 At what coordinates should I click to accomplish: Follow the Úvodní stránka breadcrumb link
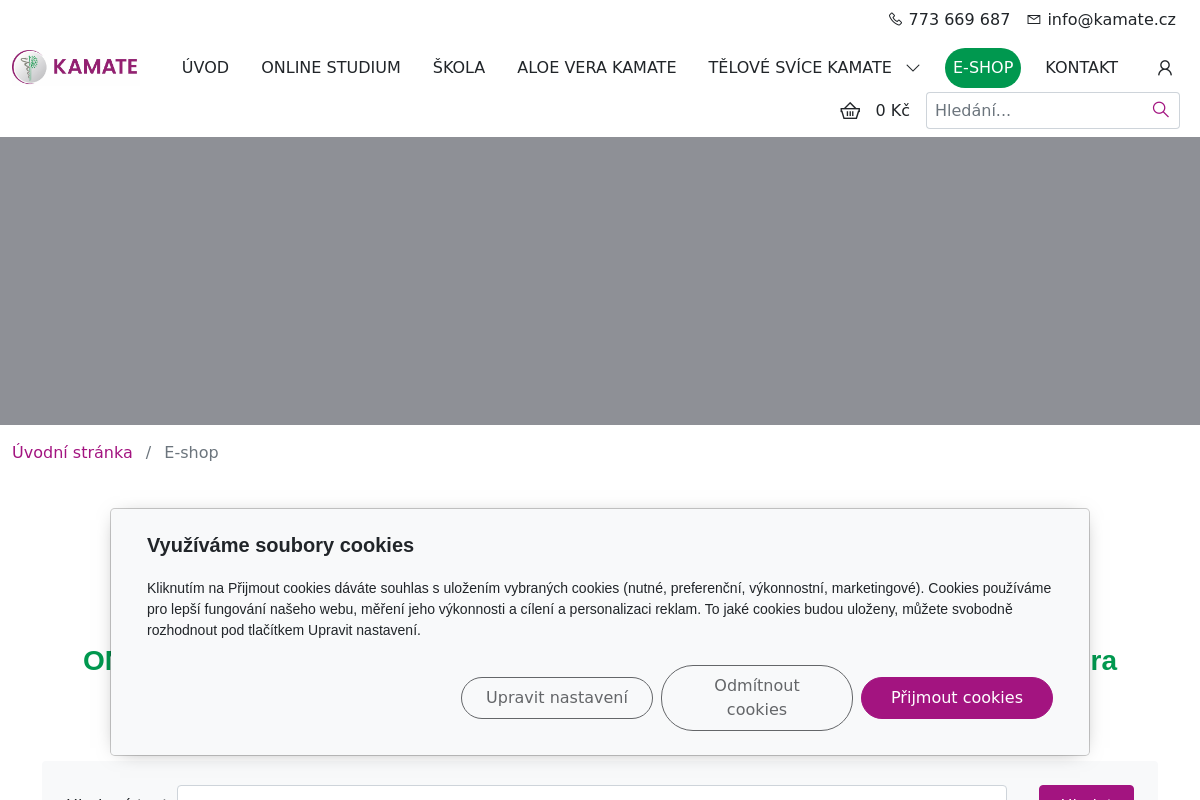click(72, 452)
